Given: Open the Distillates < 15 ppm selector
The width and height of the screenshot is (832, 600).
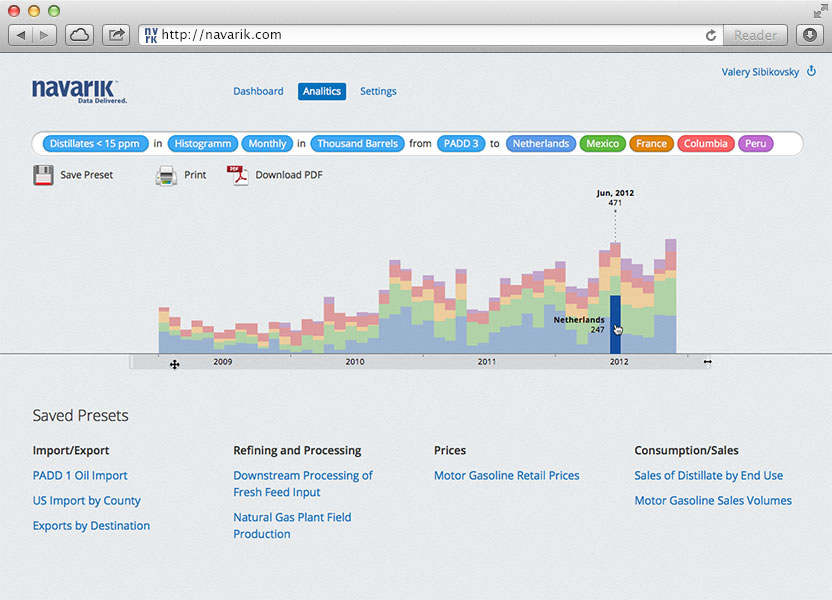Looking at the screenshot, I should click(x=95, y=144).
